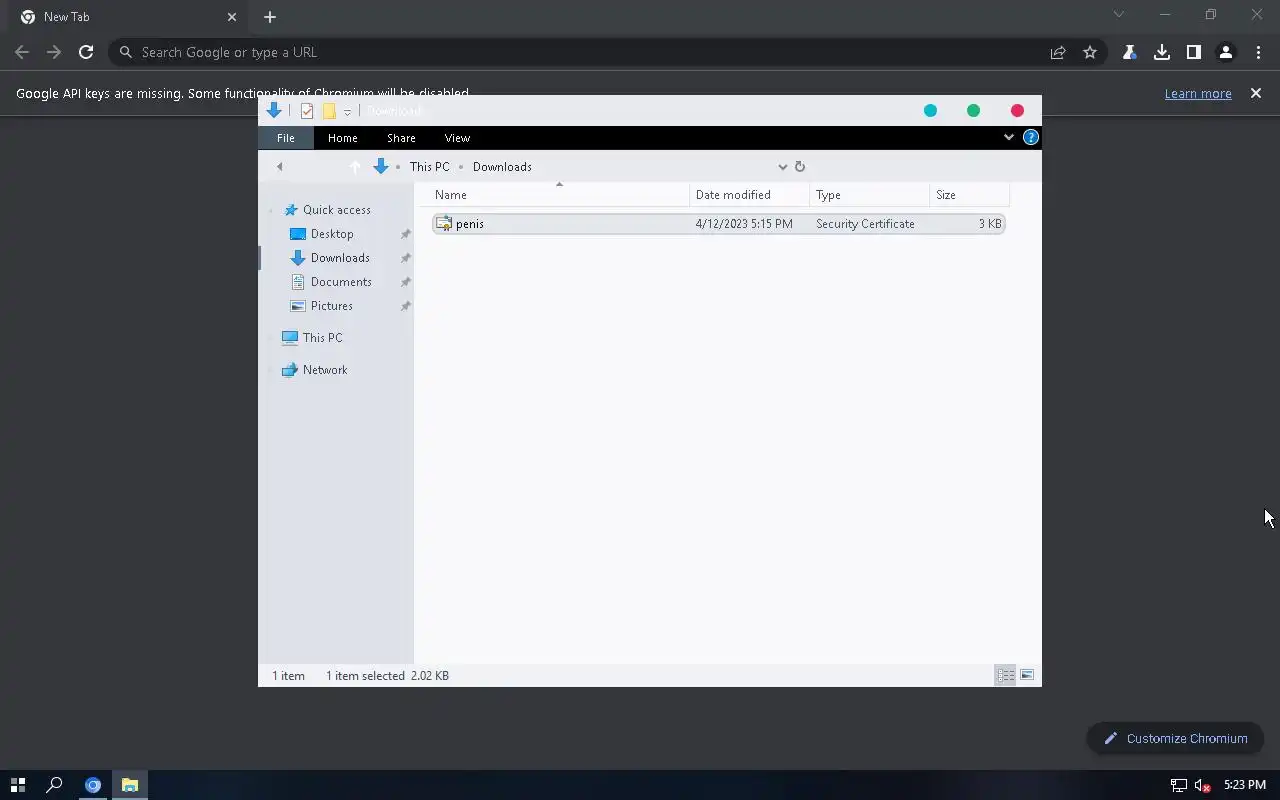Click the muted volume tray icon

1203,785
